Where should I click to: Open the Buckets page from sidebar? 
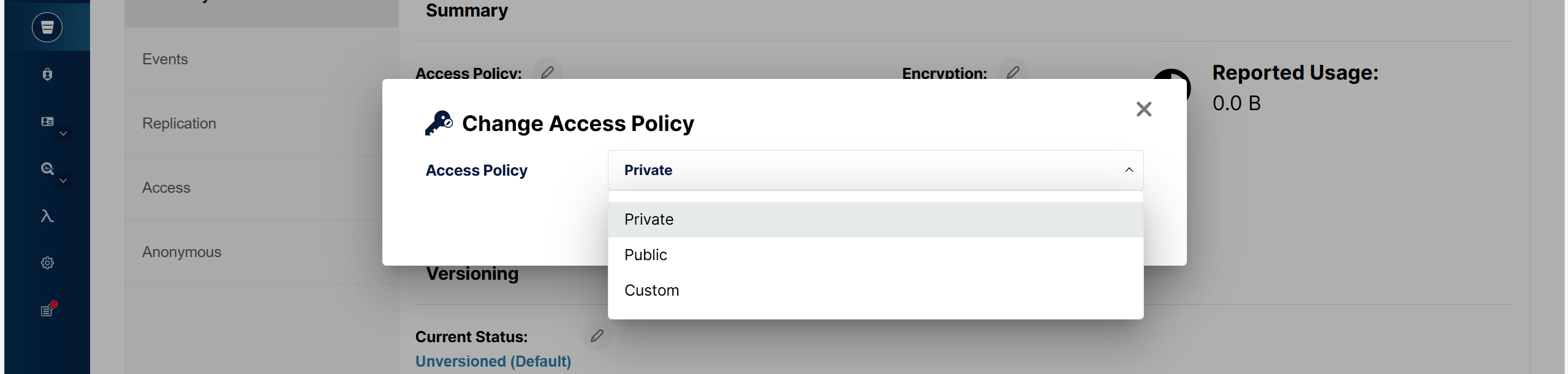[x=47, y=28]
